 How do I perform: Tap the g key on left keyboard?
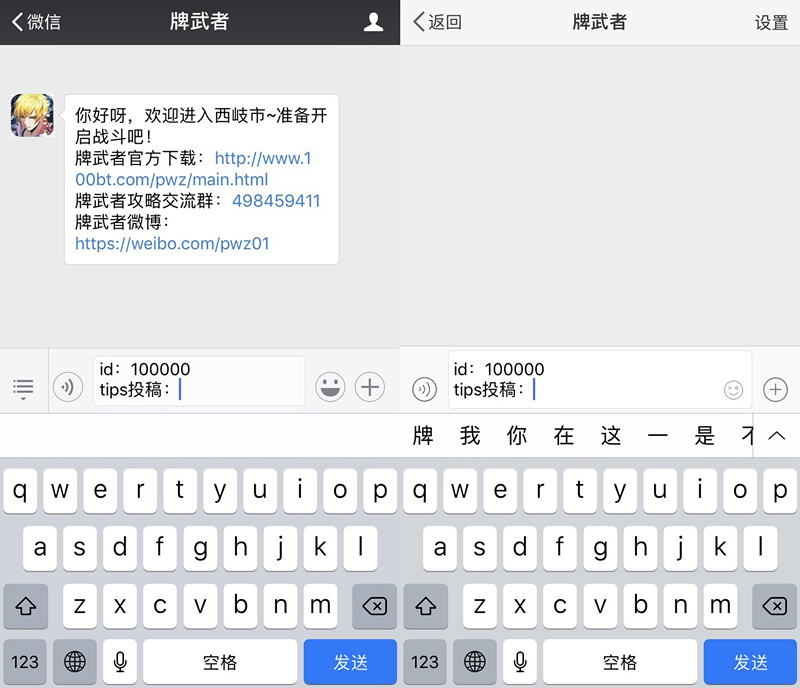click(x=200, y=549)
